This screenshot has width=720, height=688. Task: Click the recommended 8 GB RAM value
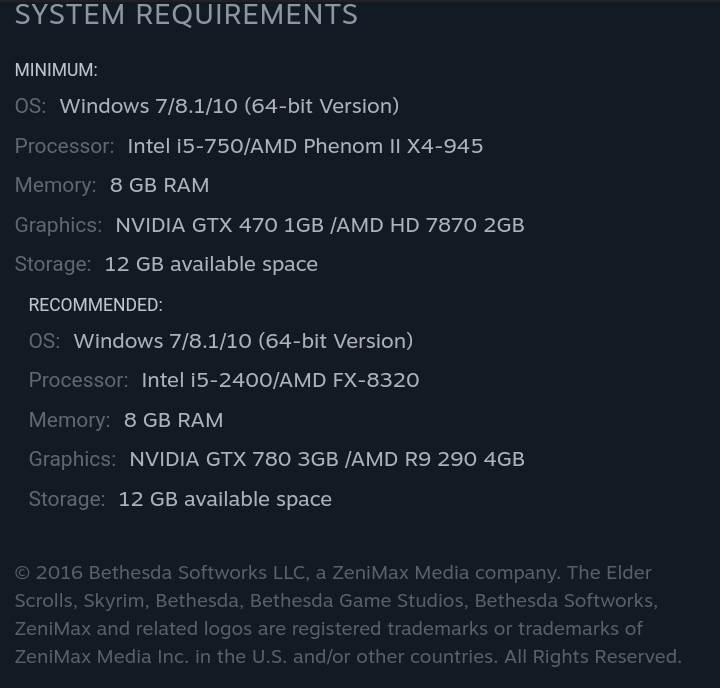pyautogui.click(x=173, y=420)
